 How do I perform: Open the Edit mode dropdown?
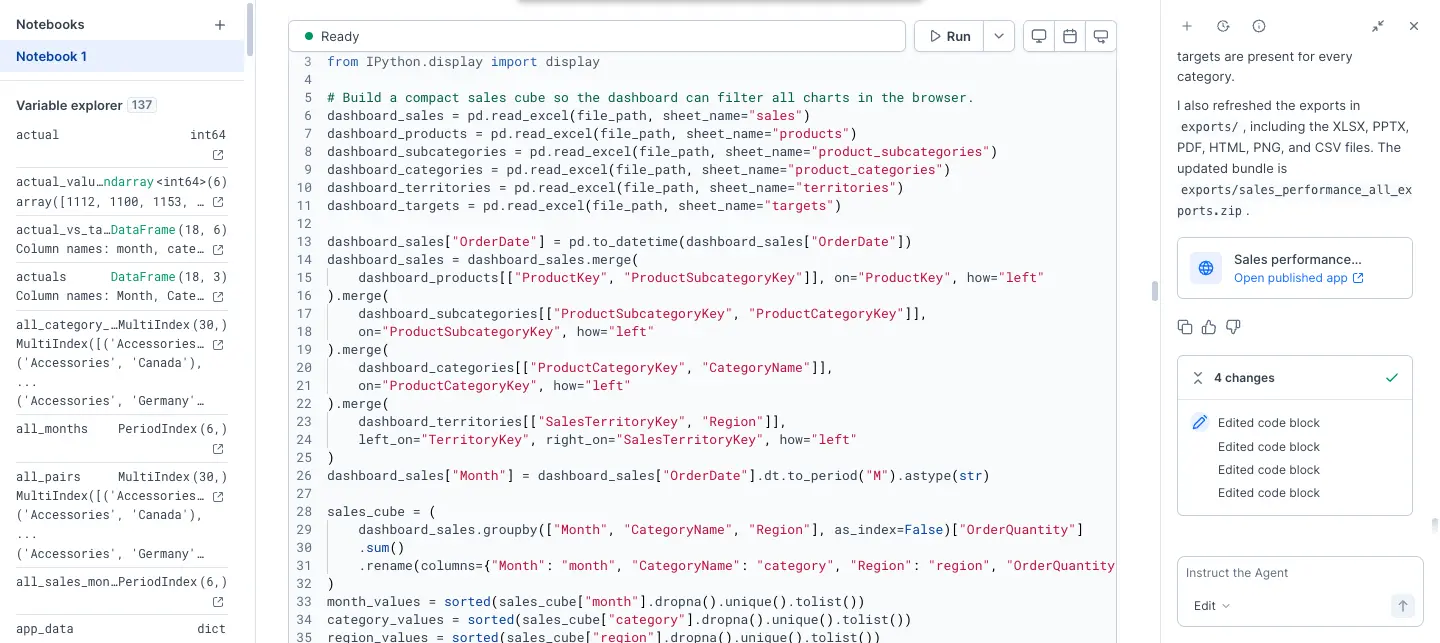1211,606
